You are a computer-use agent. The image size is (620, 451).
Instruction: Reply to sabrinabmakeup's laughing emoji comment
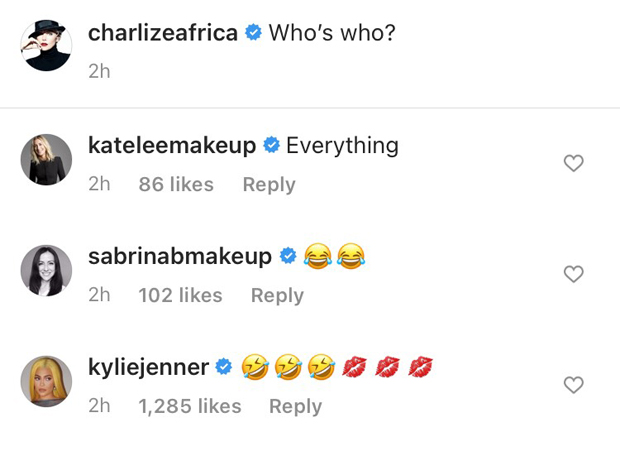(x=277, y=296)
